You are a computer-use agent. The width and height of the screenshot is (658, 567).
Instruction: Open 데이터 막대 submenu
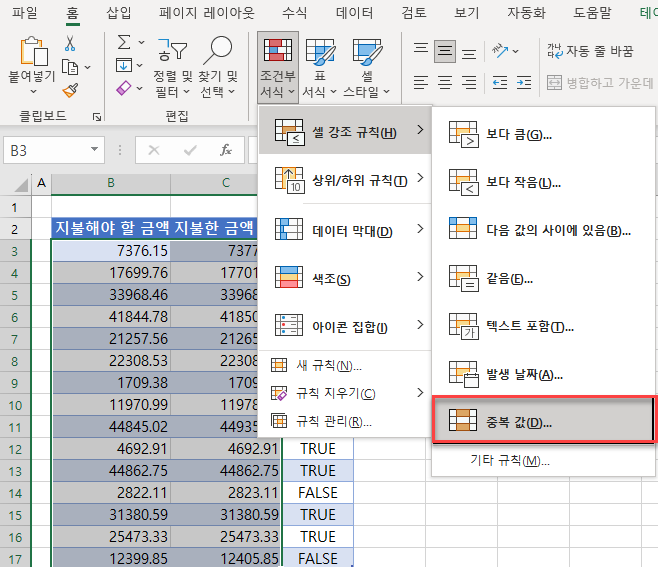tap(345, 230)
